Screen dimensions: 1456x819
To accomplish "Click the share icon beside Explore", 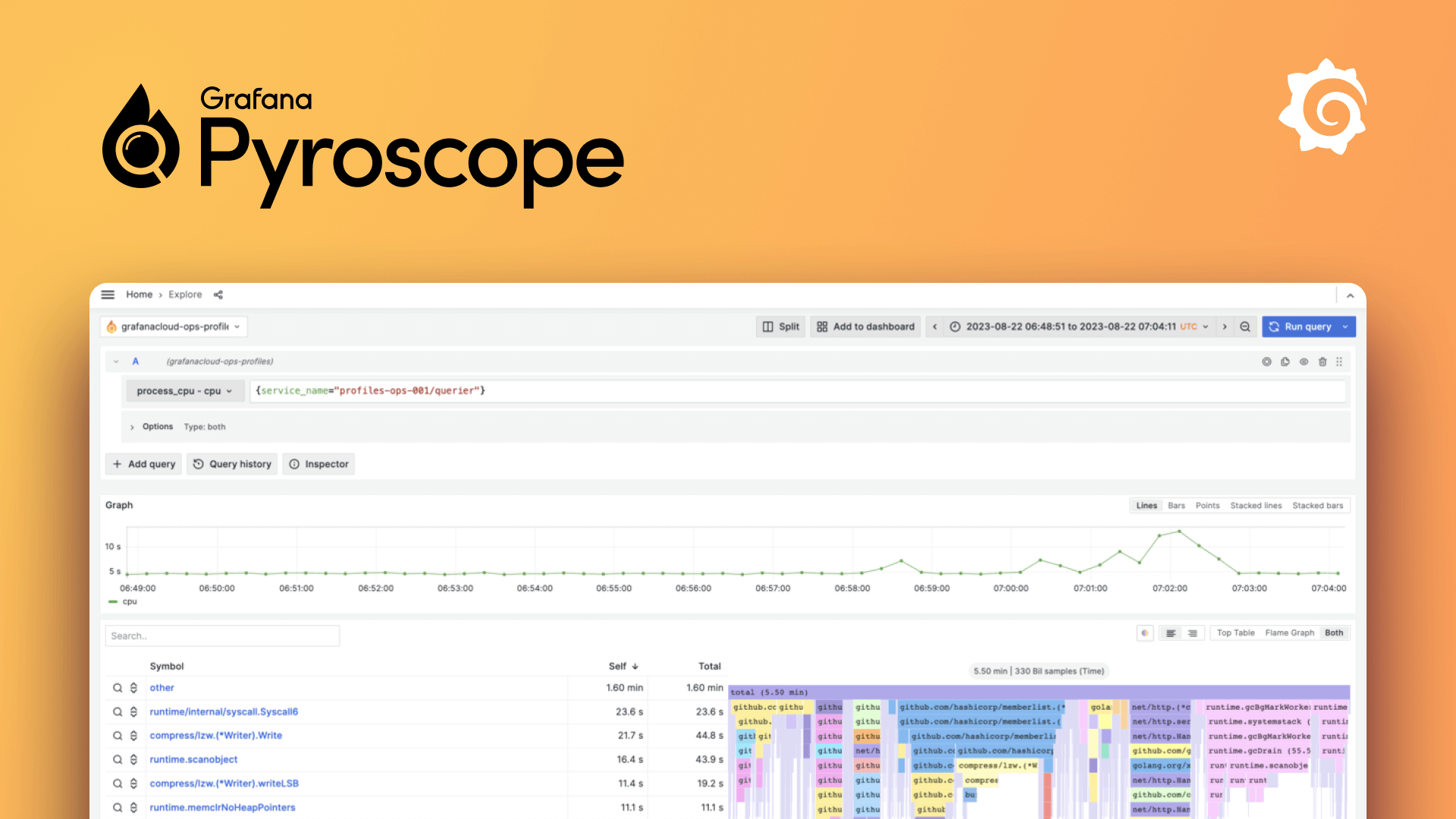I will 218,295.
